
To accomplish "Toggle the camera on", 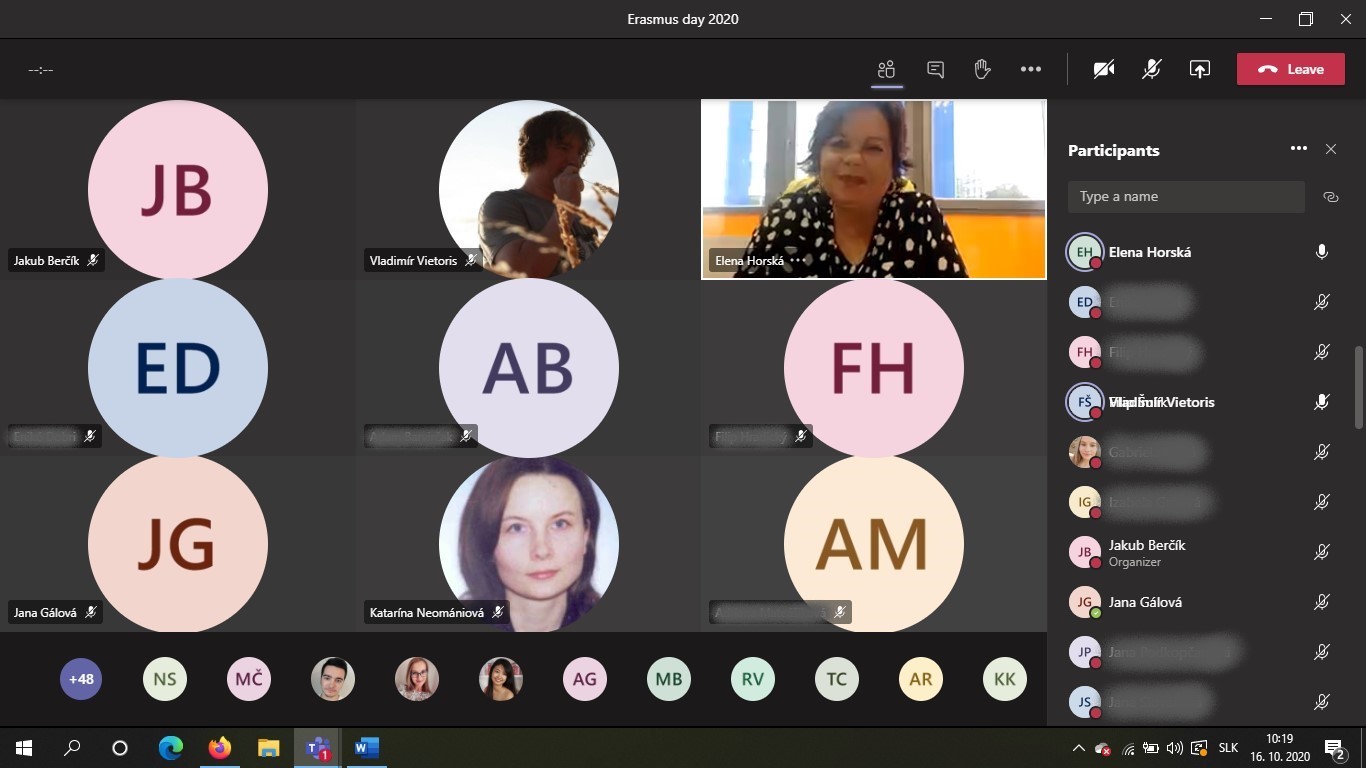I will (1104, 69).
